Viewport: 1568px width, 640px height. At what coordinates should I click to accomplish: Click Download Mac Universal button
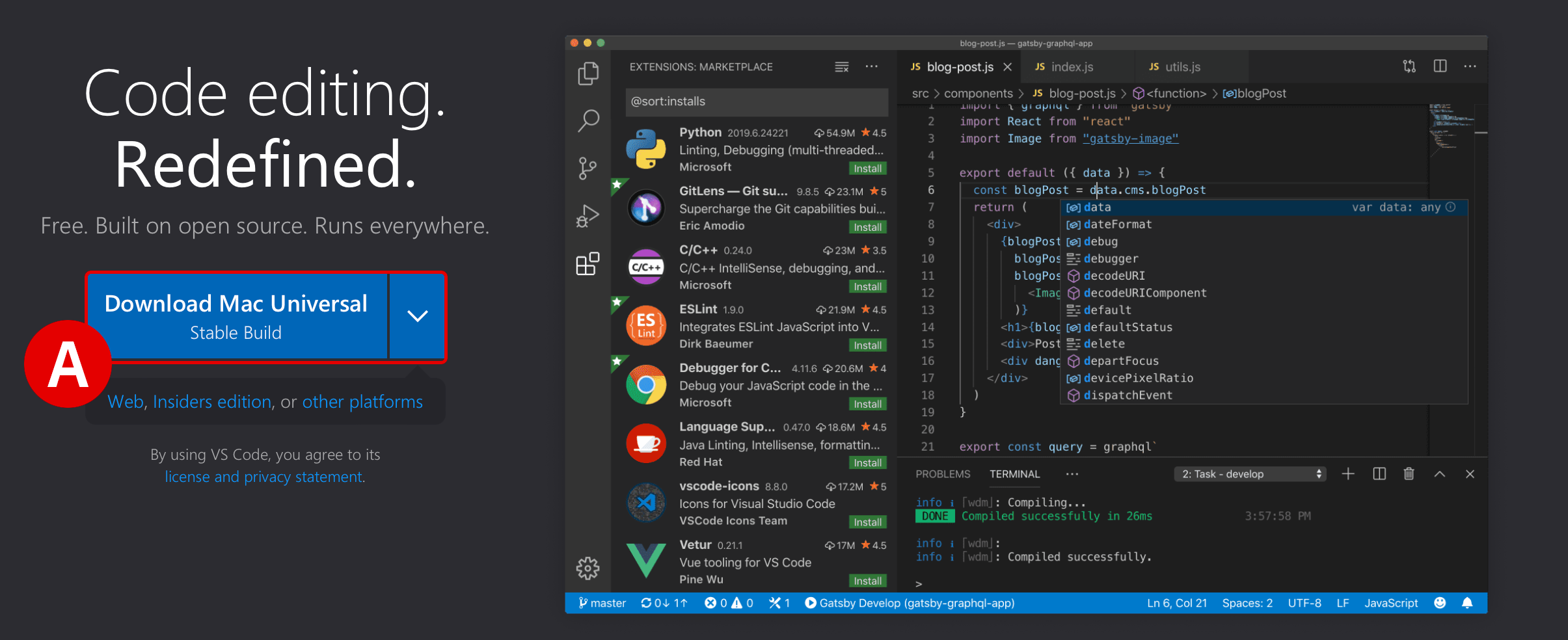[236, 316]
